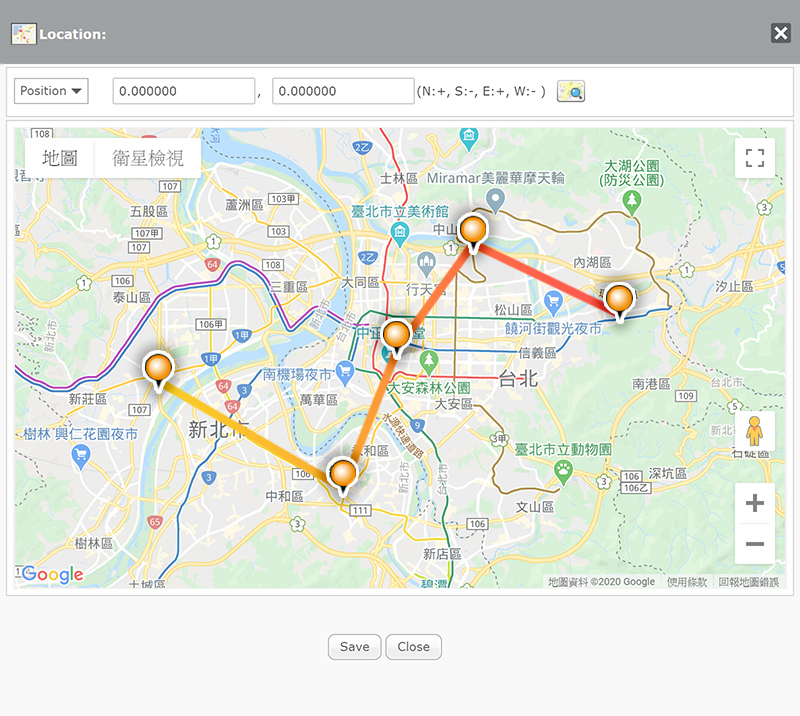Zoom in on the map

click(755, 503)
